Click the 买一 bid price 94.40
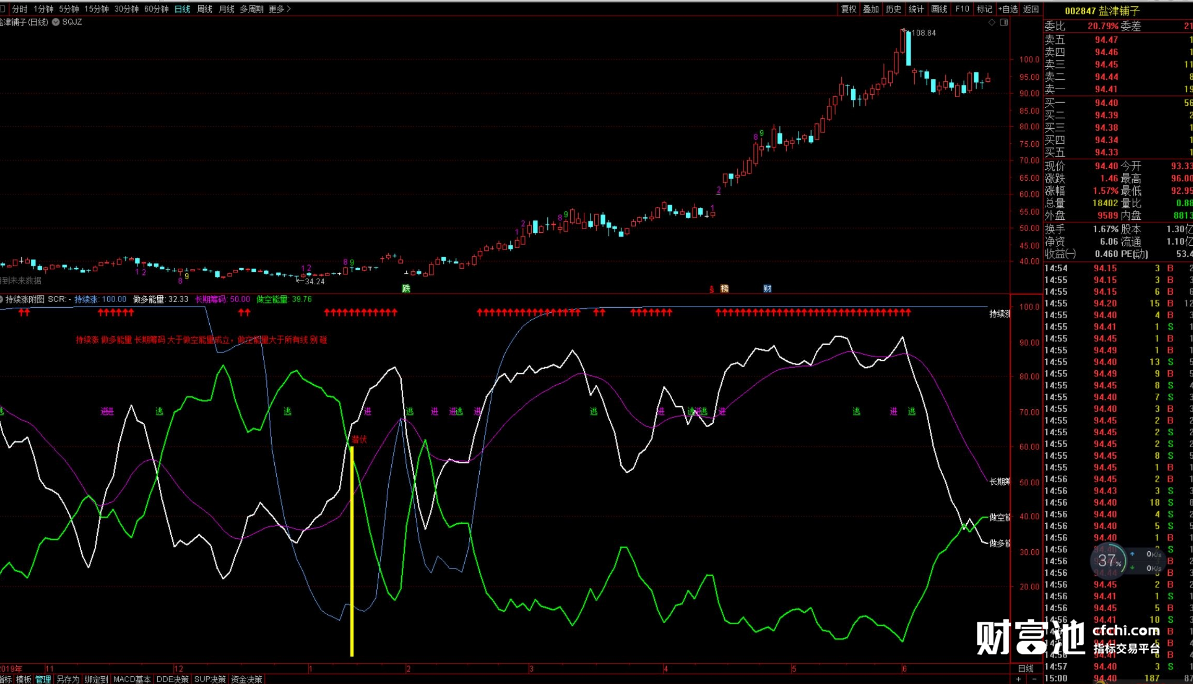Screen dimensions: 1193x684 [x=1106, y=103]
